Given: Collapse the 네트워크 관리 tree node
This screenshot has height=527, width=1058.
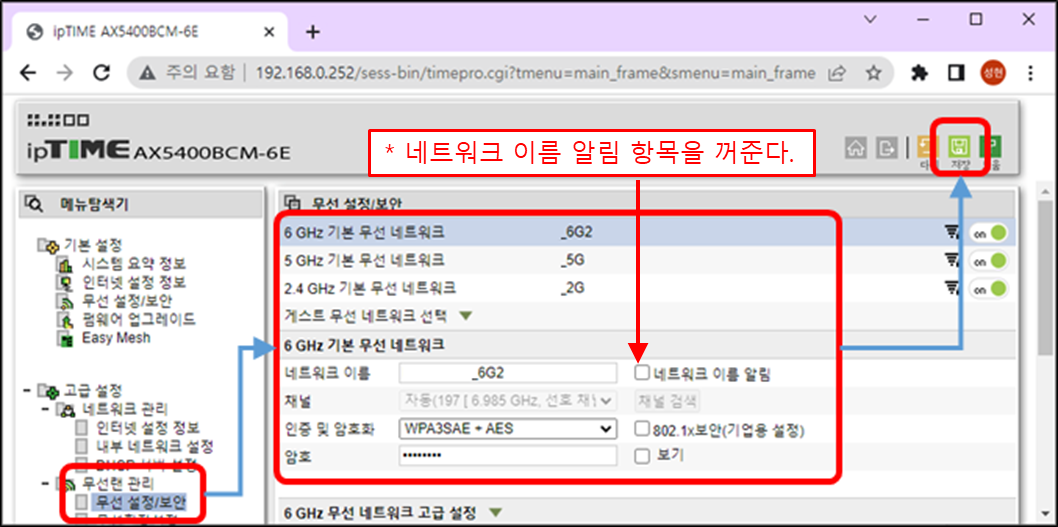Looking at the screenshot, I should pyautogui.click(x=45, y=409).
